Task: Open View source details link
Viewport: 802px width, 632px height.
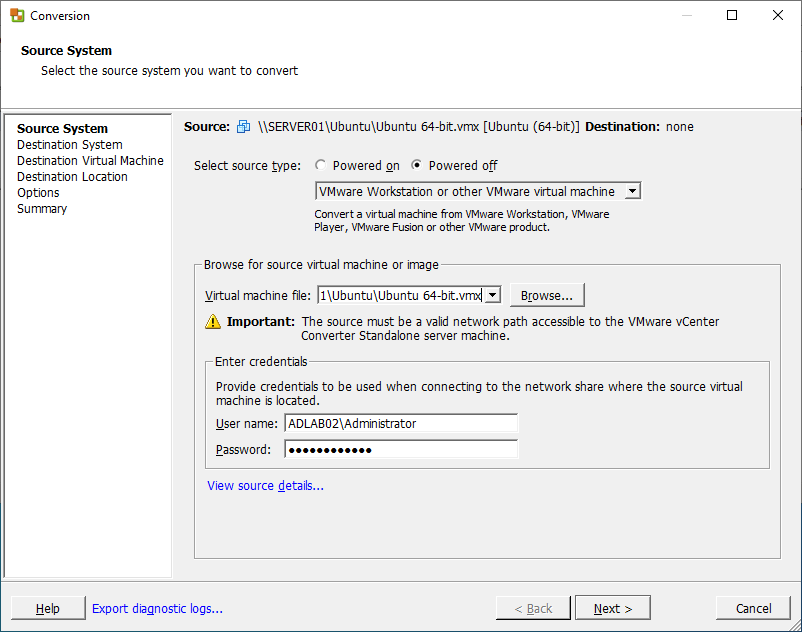Action: tap(265, 485)
